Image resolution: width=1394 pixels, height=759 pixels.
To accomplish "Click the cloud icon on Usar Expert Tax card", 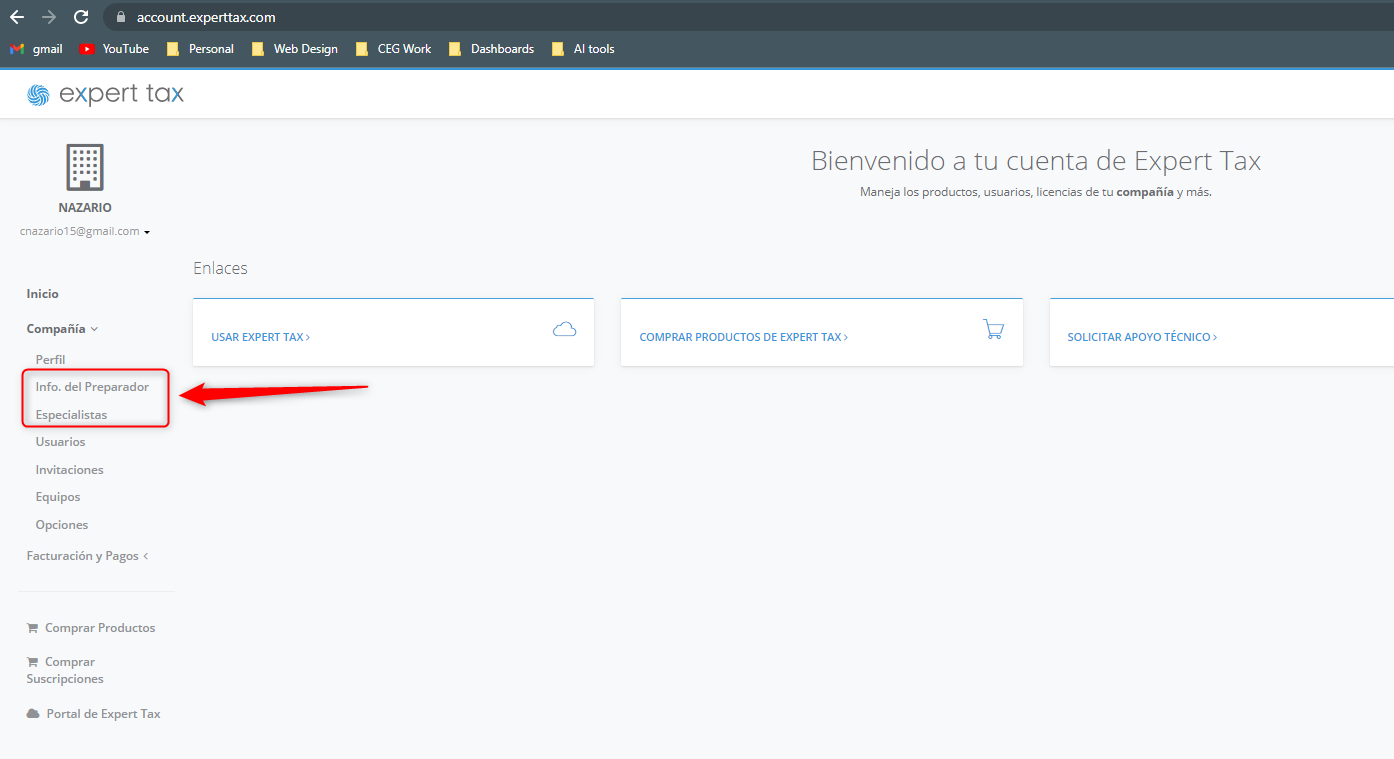I will click(564, 329).
